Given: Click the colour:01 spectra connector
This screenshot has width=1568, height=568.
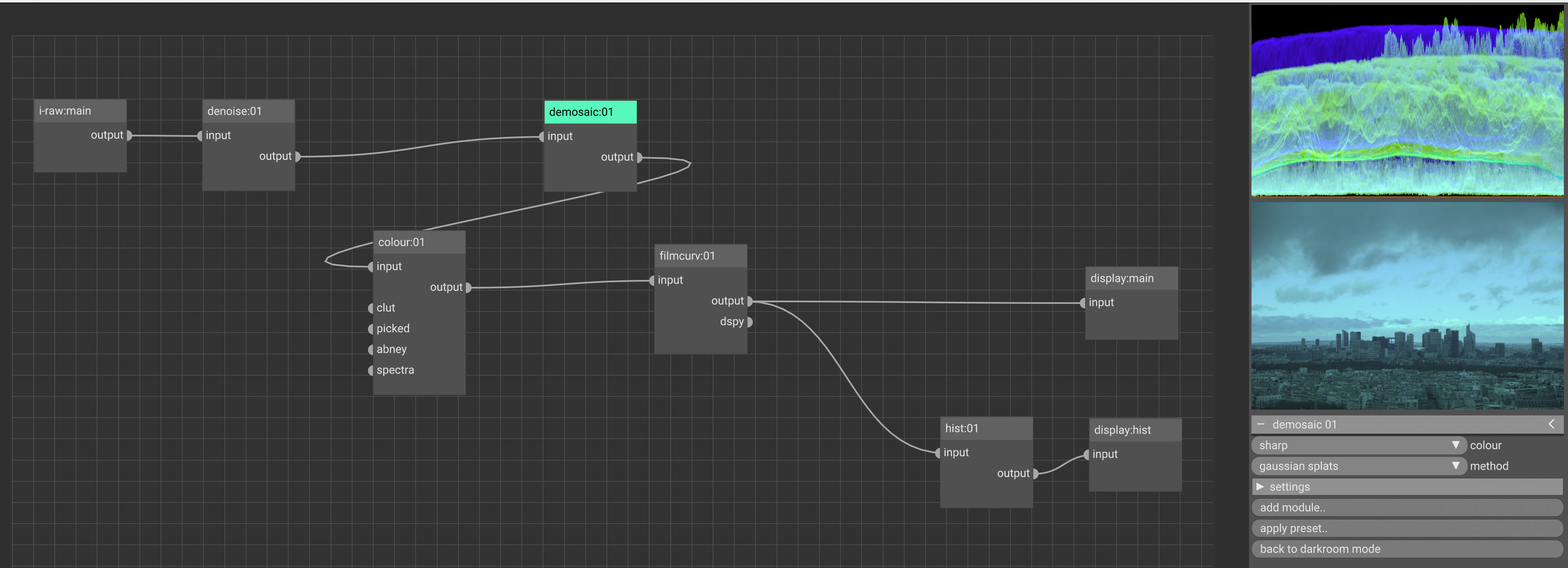Looking at the screenshot, I should point(371,370).
